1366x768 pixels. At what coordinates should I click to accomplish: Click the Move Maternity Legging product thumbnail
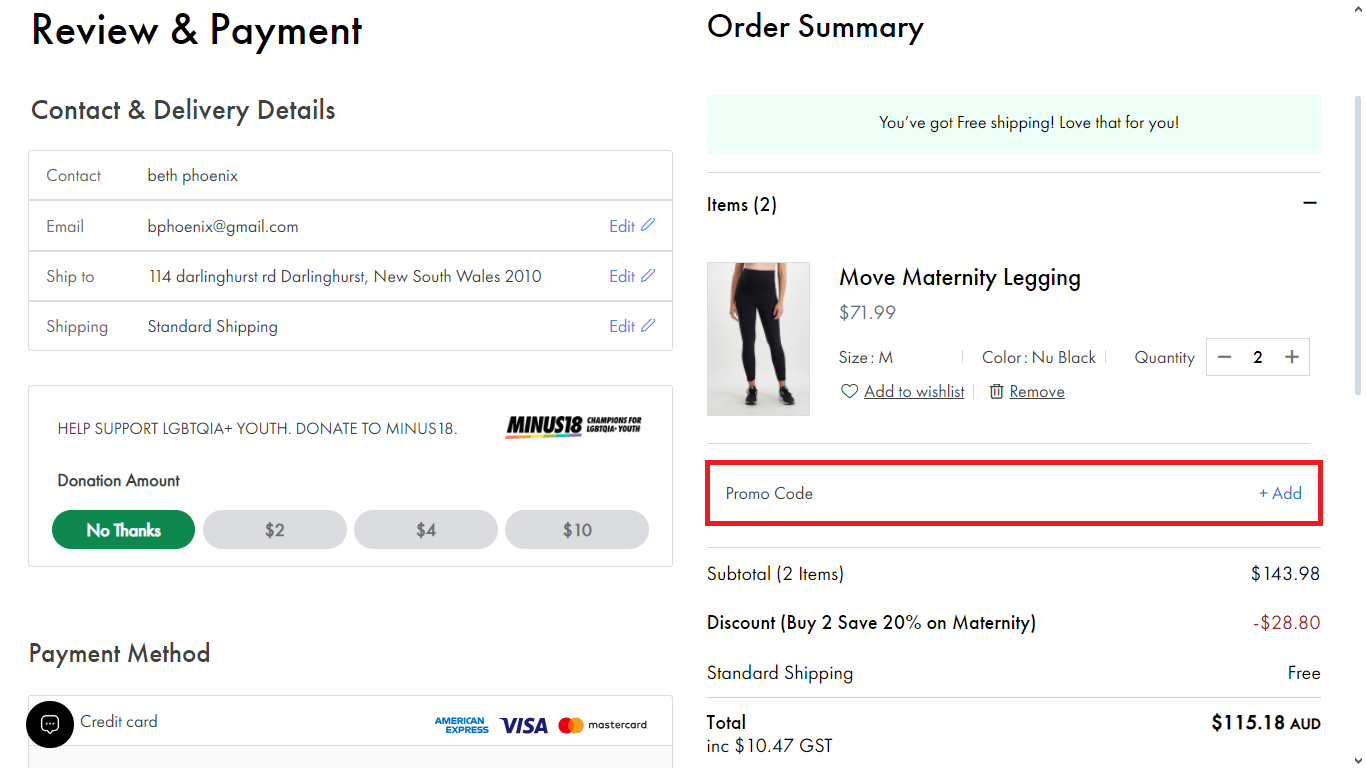pos(758,339)
